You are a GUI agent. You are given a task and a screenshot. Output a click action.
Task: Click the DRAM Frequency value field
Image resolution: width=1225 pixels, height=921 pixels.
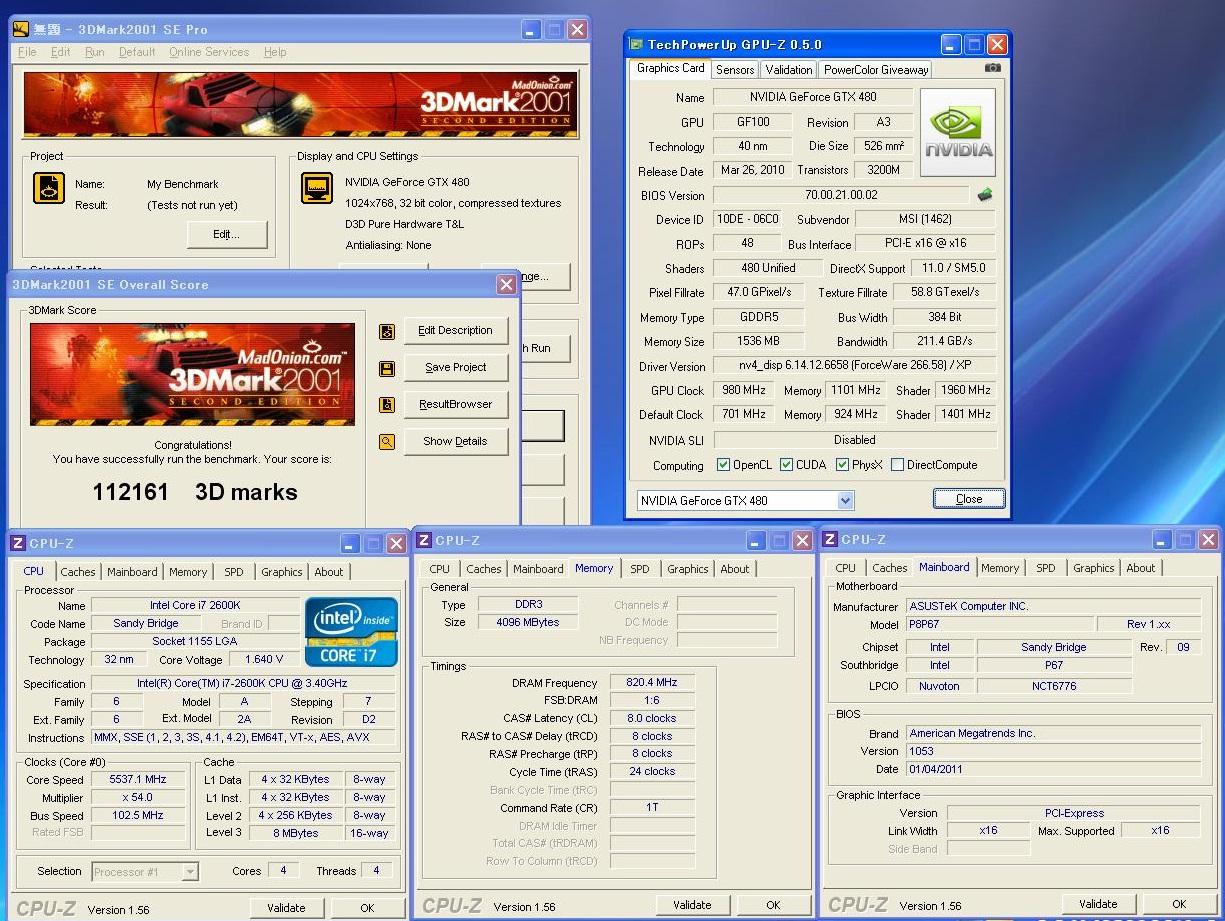tap(652, 683)
